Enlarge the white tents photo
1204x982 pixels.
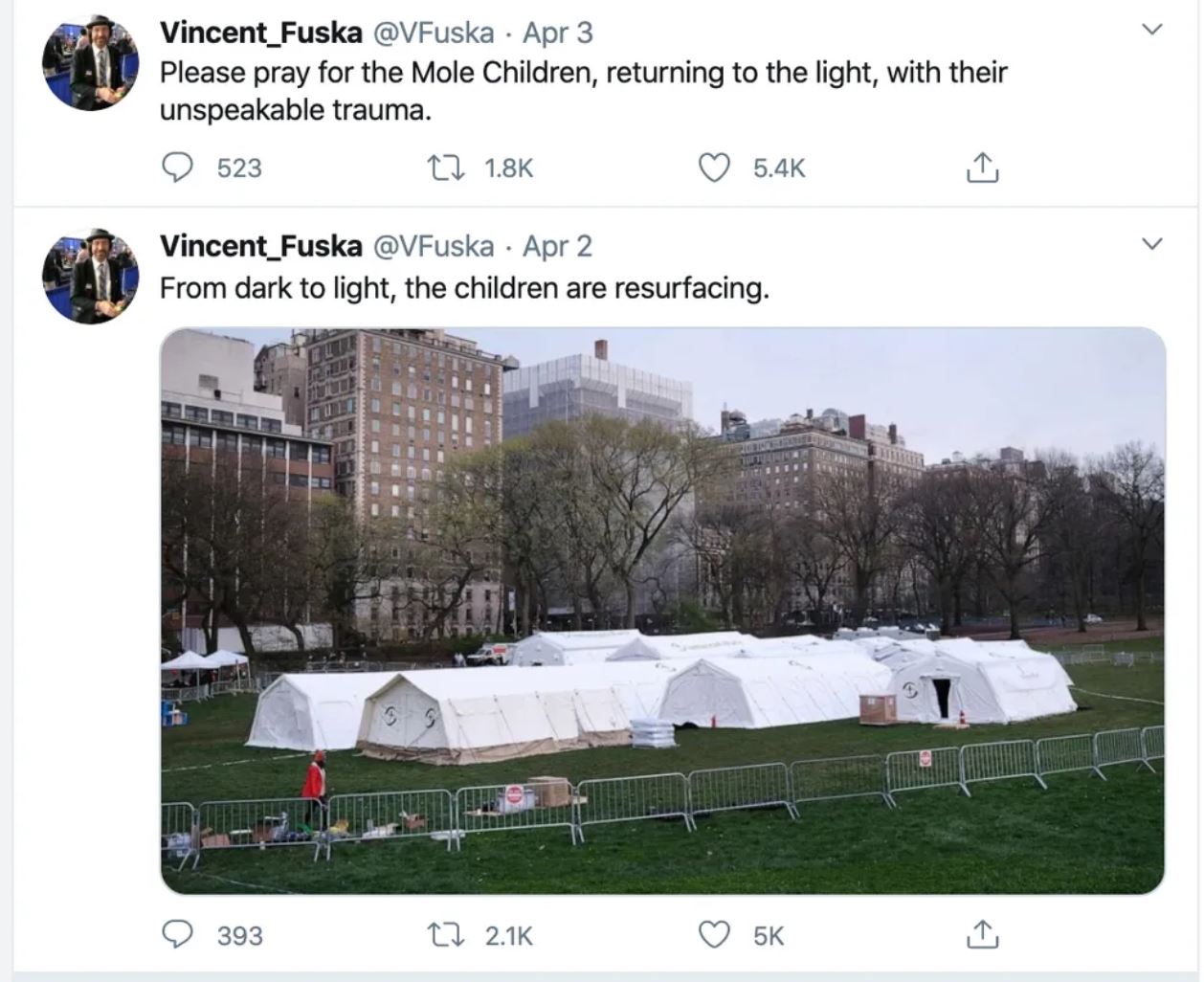click(x=662, y=611)
